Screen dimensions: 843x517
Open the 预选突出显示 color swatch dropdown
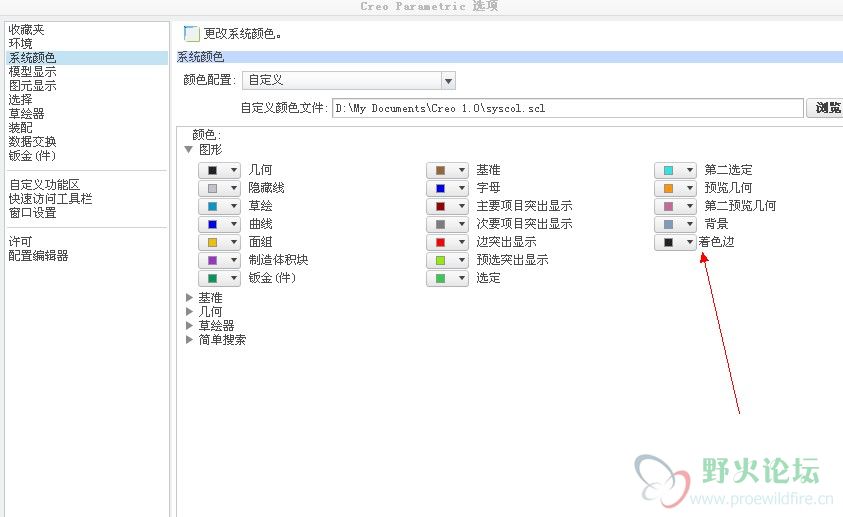[447, 260]
